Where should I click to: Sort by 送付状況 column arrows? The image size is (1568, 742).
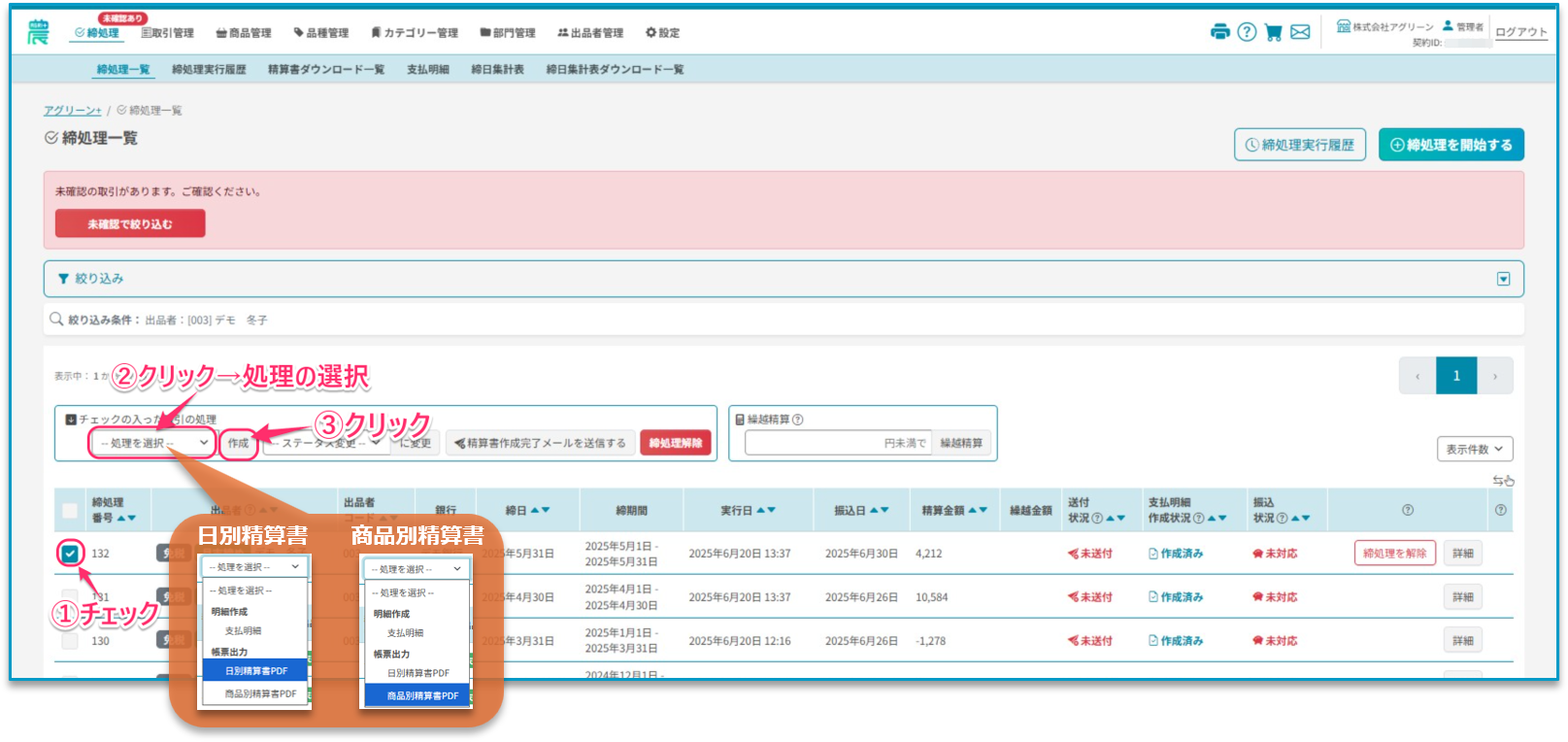[1116, 518]
